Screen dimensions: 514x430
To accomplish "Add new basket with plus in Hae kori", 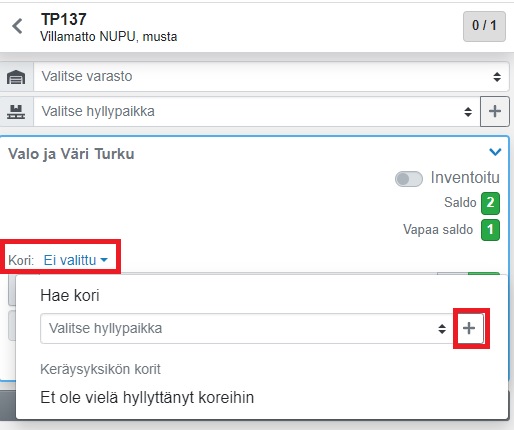I will point(469,328).
